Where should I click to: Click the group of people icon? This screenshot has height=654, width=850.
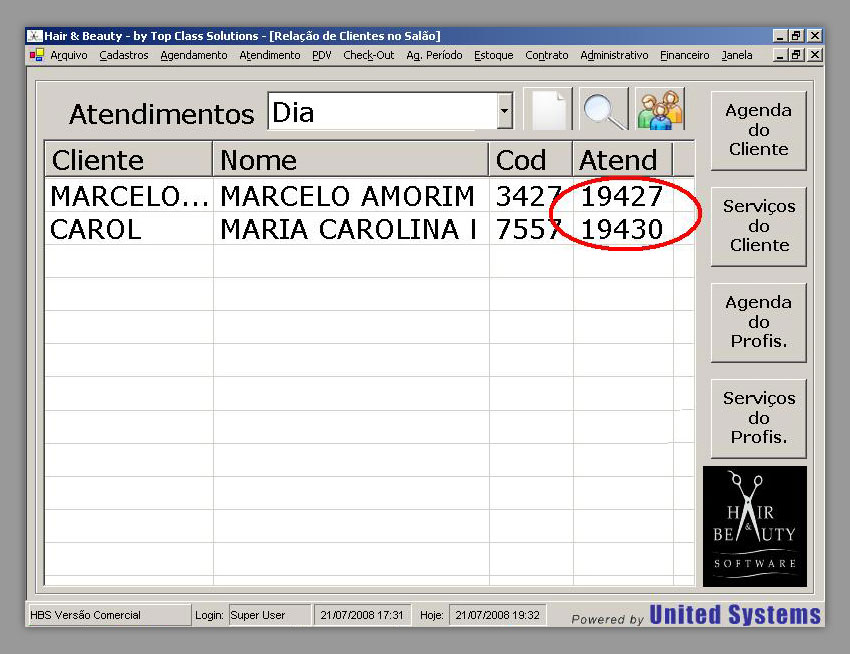coord(660,110)
